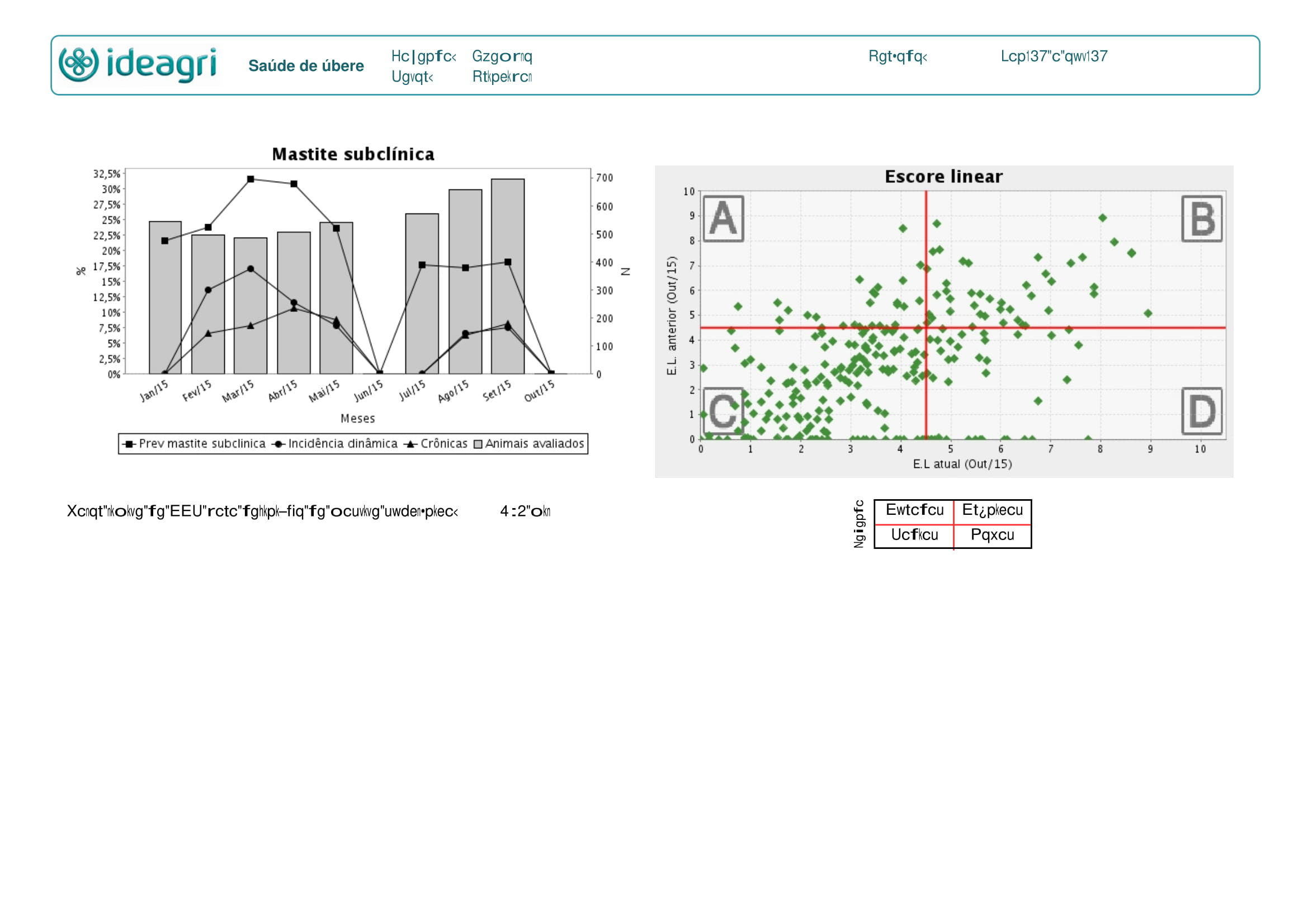Select the quadrant D box in Escore linear
This screenshot has height=924, width=1308.
tap(1202, 411)
